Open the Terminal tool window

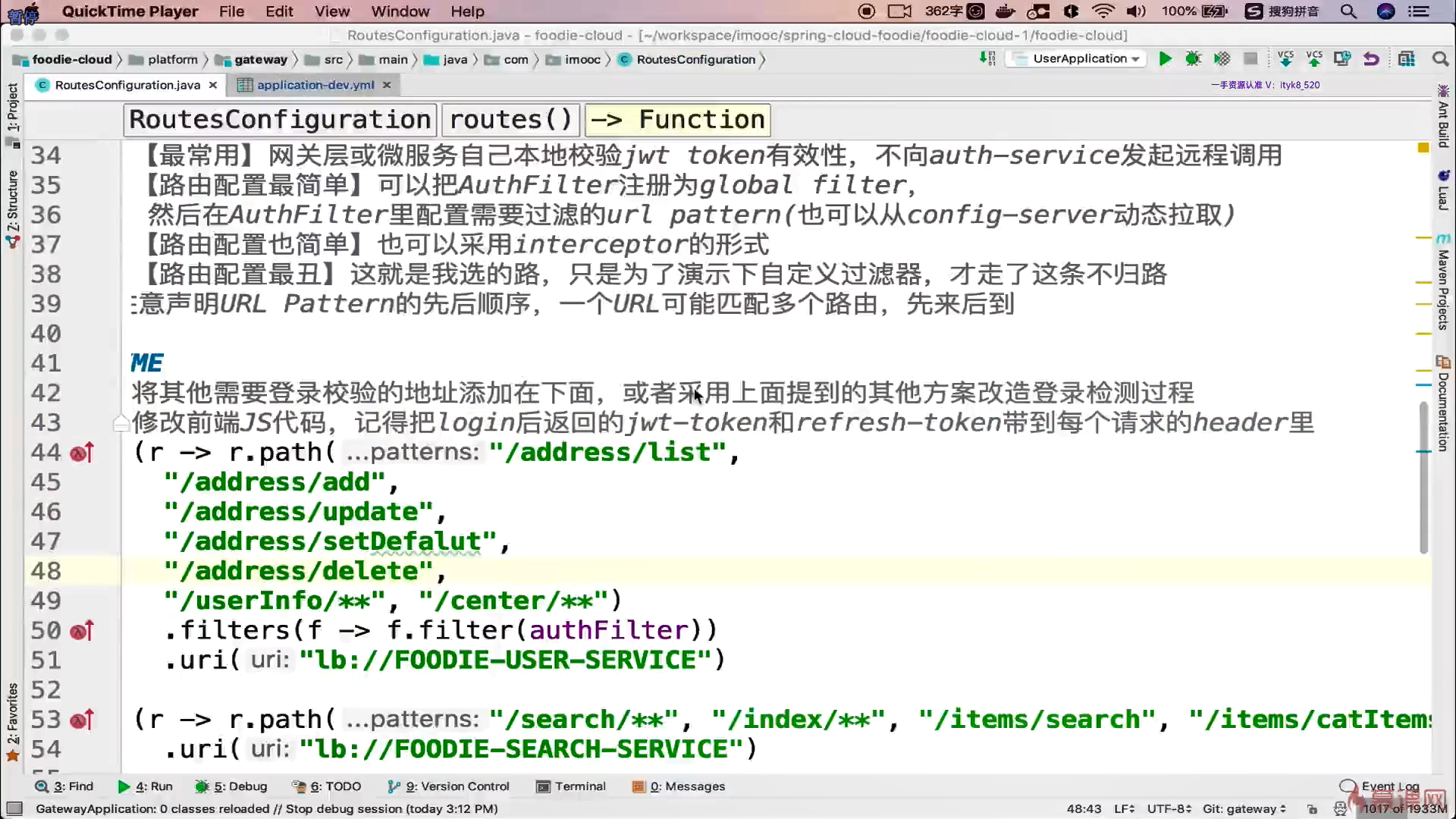coord(571,786)
